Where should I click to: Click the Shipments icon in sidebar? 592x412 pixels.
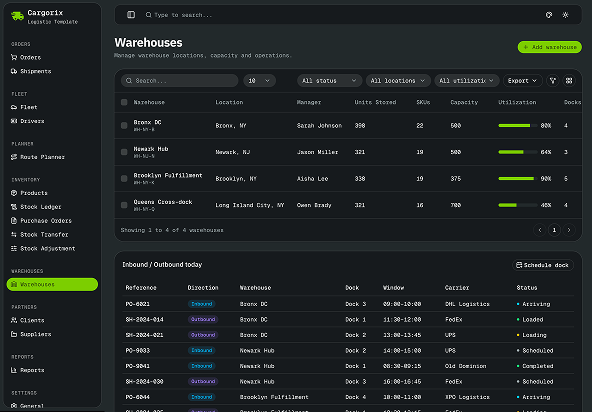14,71
